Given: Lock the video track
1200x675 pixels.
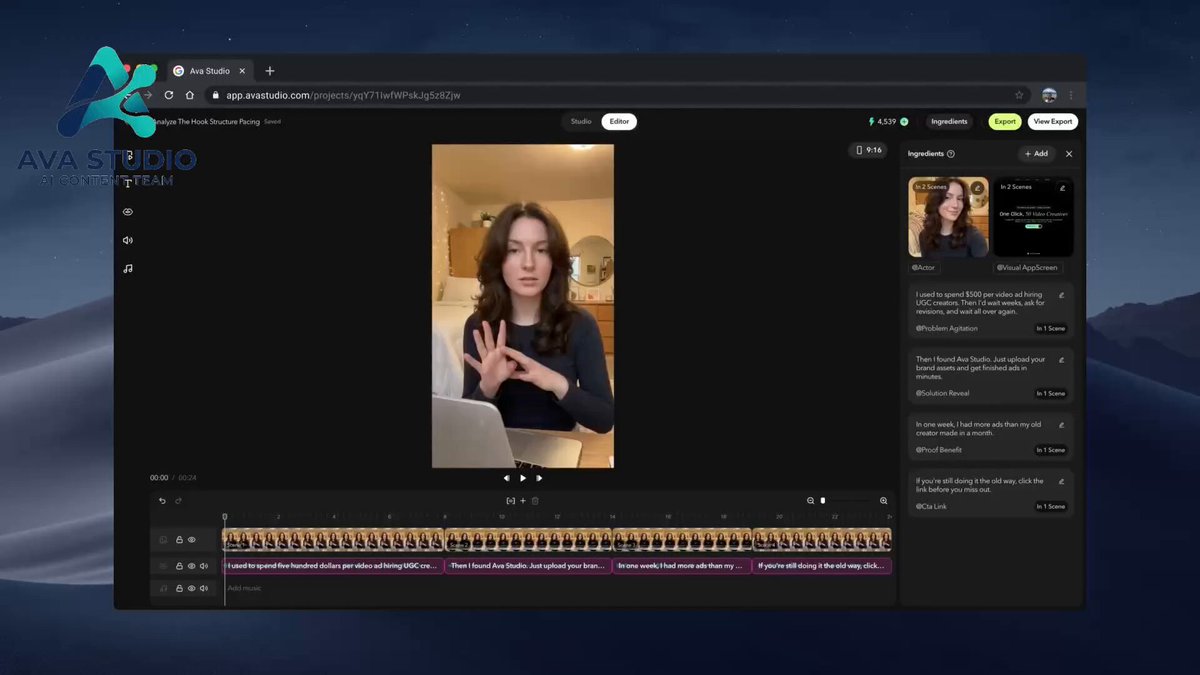Looking at the screenshot, I should click(x=179, y=540).
